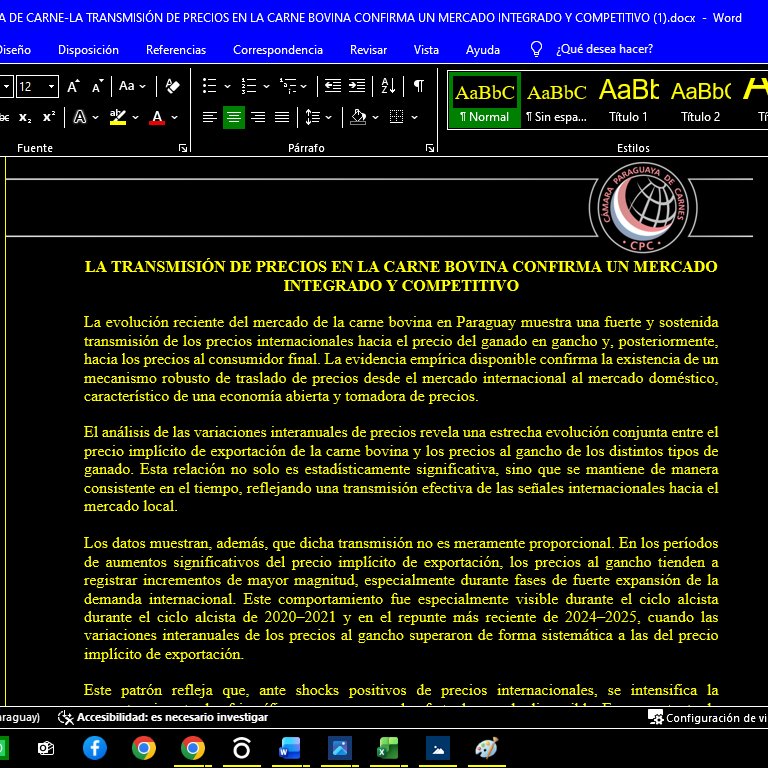Viewport: 768px width, 768px height.
Task: Open the Fuente dialog launcher
Action: [x=183, y=148]
